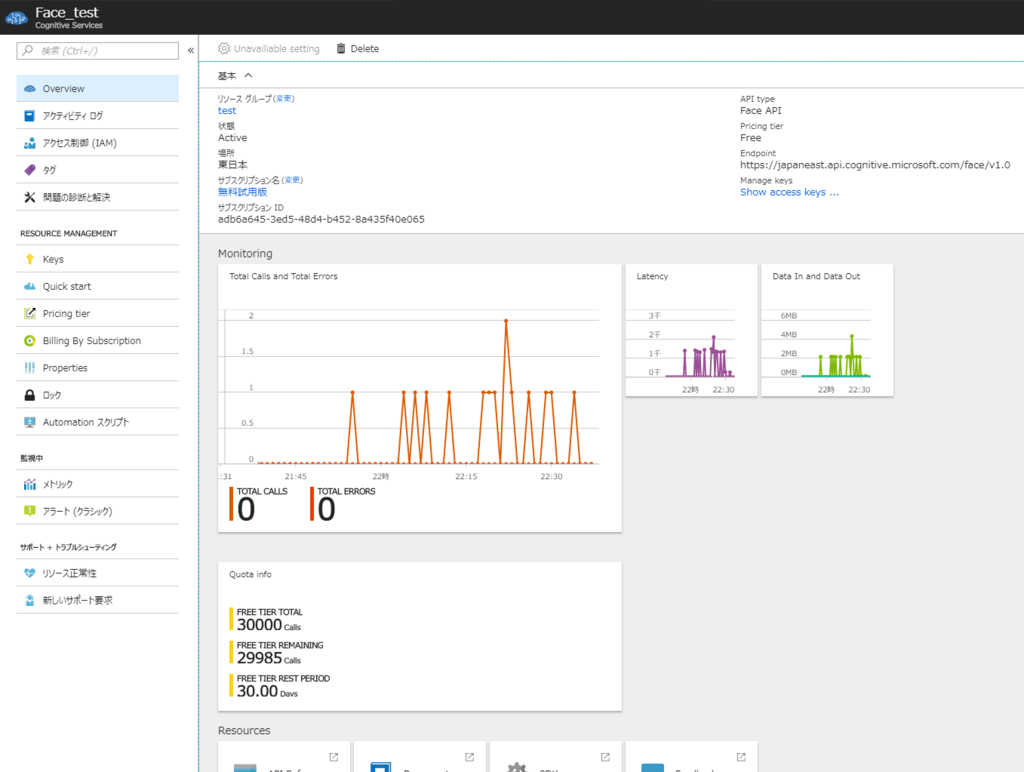Open the Latency chart tile
Viewport: 1024px width, 772px height.
pyautogui.click(x=691, y=330)
